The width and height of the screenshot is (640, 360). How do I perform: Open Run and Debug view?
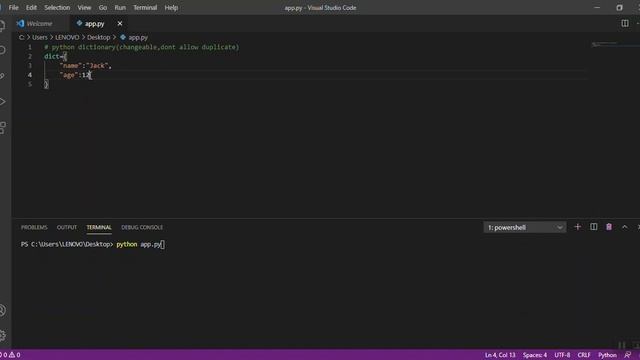point(2,102)
